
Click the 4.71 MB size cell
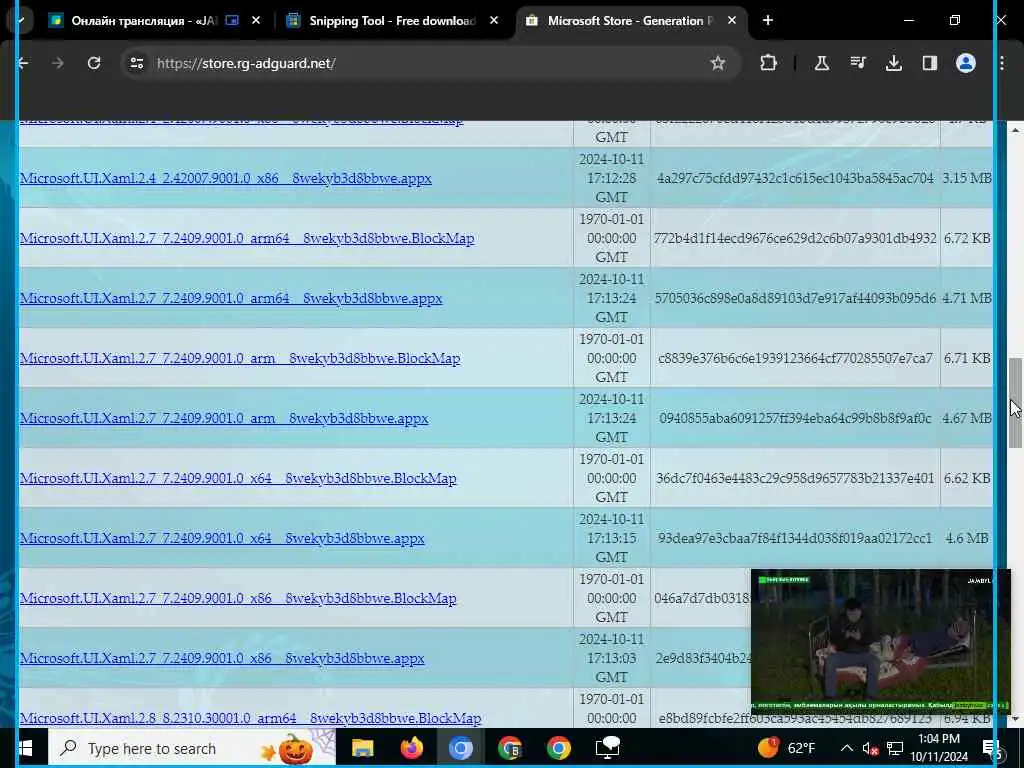pos(967,298)
